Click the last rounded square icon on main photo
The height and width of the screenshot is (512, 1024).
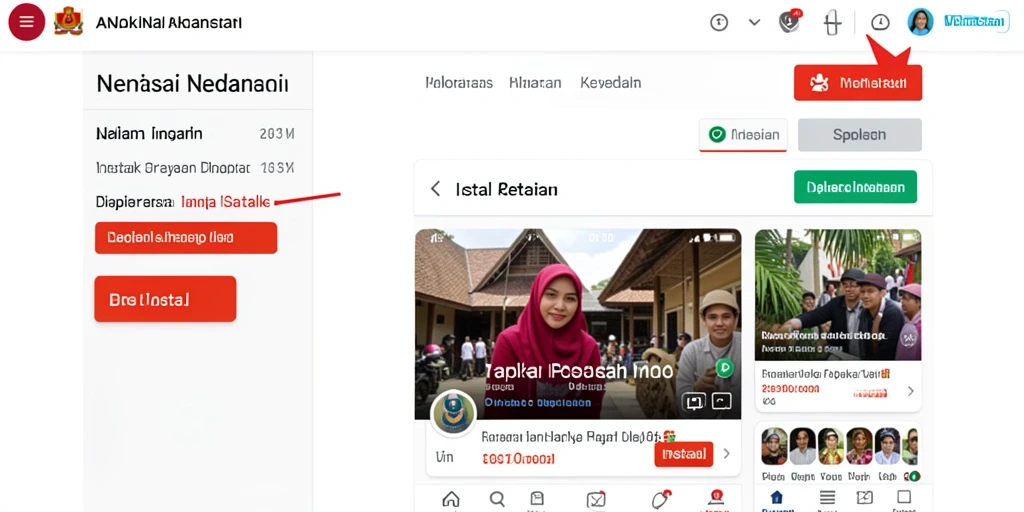(721, 402)
